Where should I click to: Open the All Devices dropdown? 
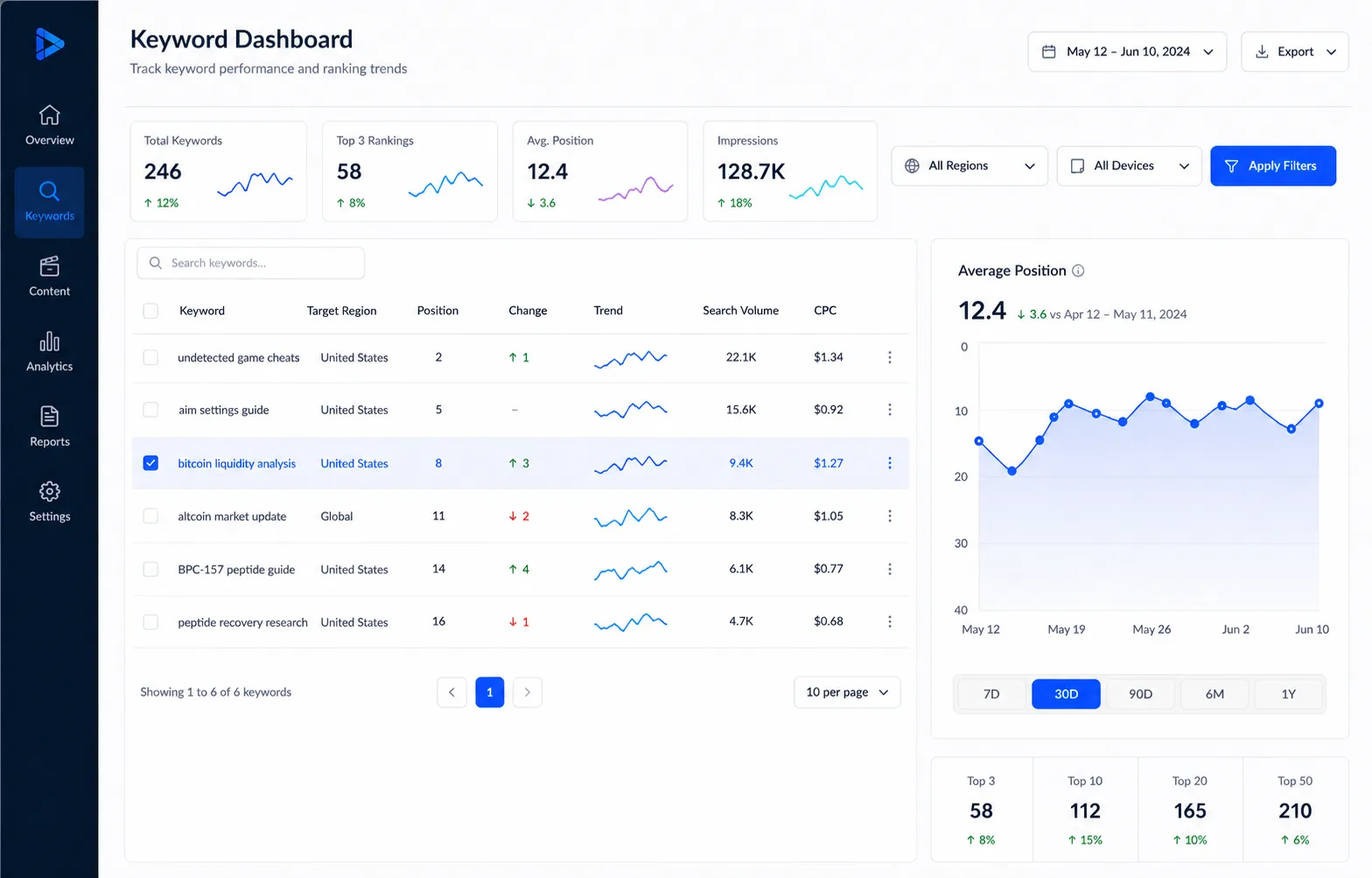pyautogui.click(x=1129, y=165)
